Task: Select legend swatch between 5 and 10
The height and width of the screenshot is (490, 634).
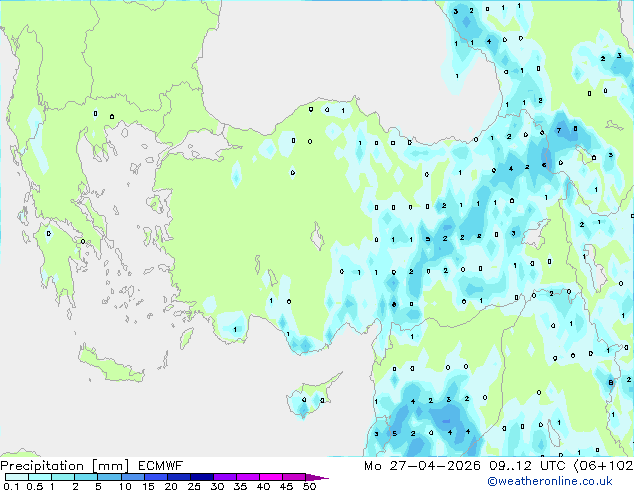Action: click(x=109, y=477)
